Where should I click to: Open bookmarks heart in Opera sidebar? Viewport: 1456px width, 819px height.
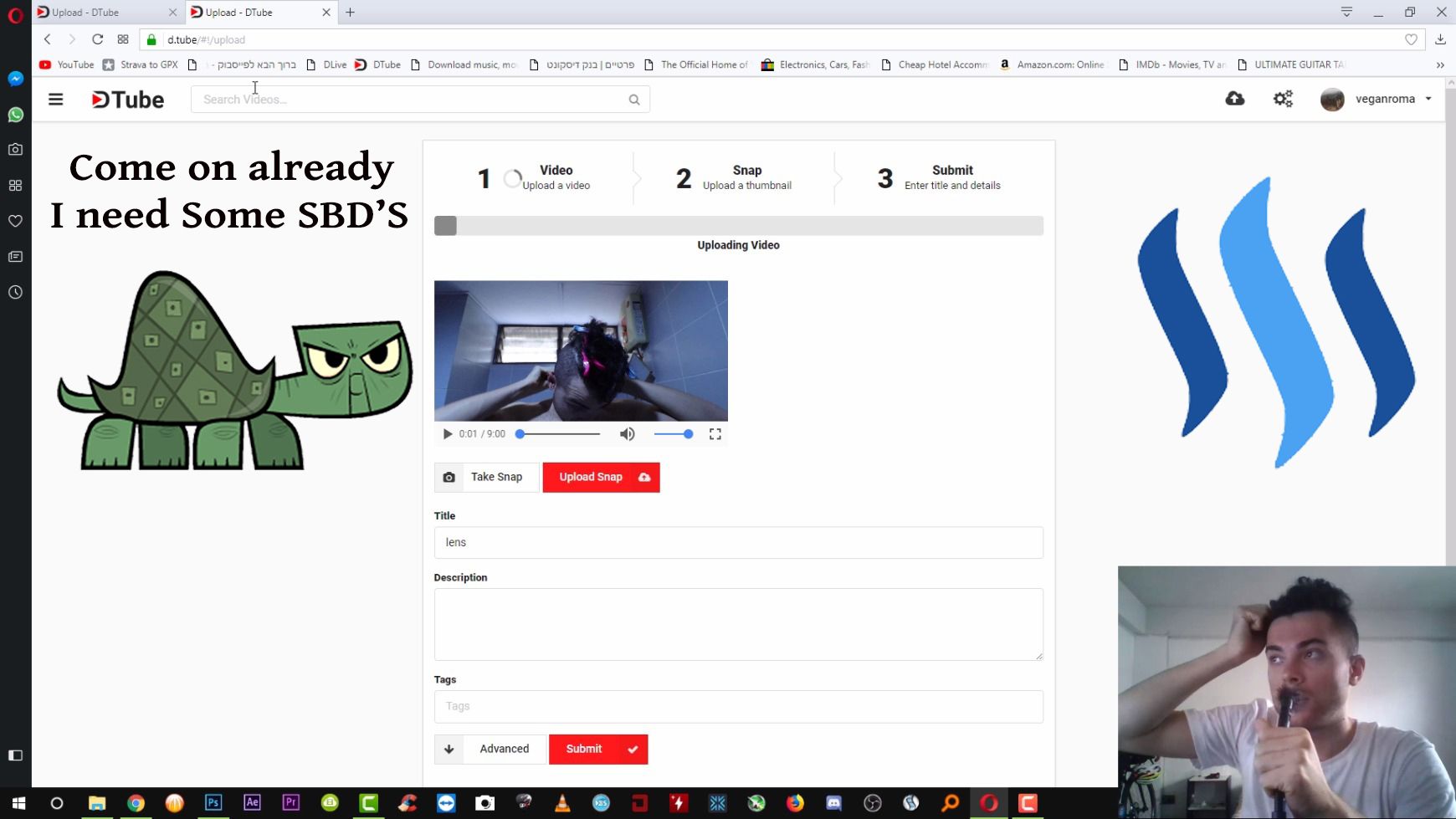click(15, 221)
